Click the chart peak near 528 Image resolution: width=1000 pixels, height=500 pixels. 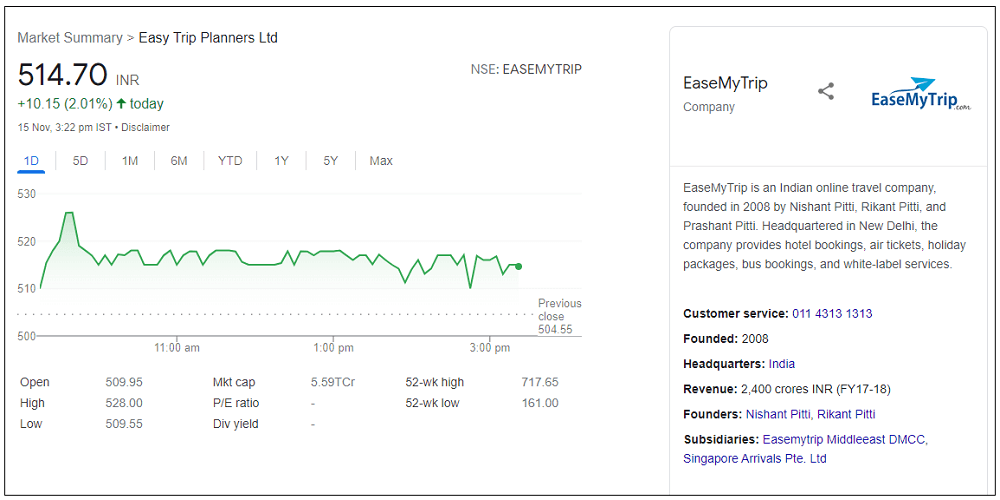(x=68, y=213)
